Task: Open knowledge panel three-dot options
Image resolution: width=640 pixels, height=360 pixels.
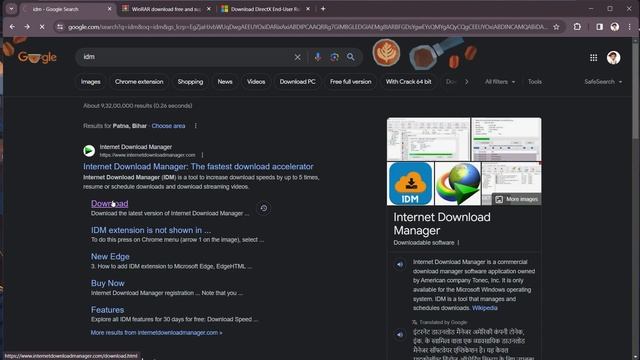Action: click(x=458, y=243)
